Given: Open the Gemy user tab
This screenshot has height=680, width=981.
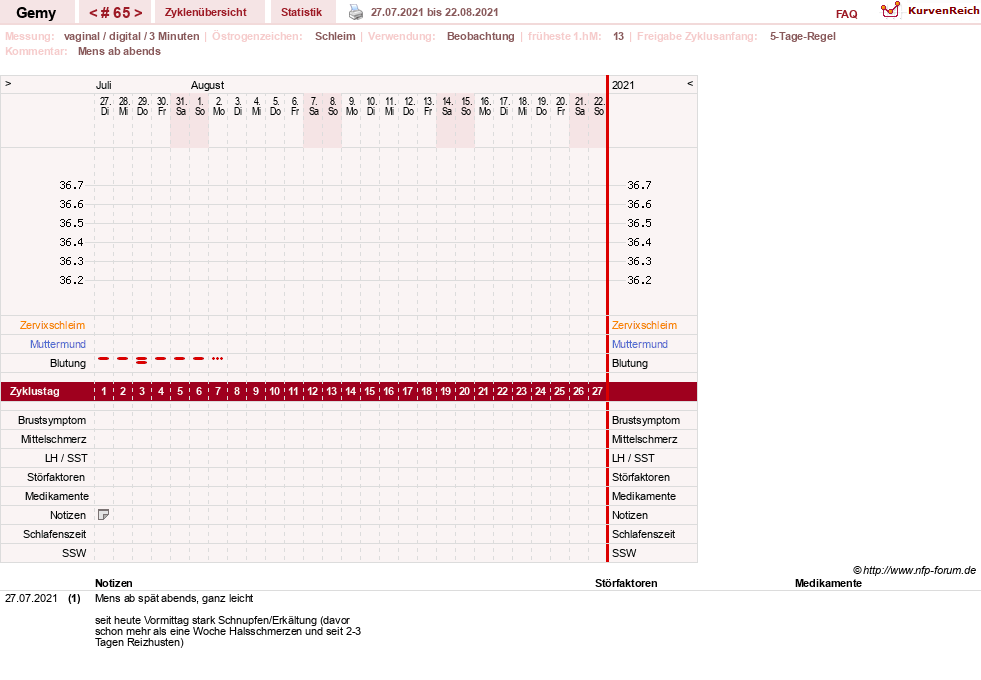Looking at the screenshot, I should coord(36,13).
